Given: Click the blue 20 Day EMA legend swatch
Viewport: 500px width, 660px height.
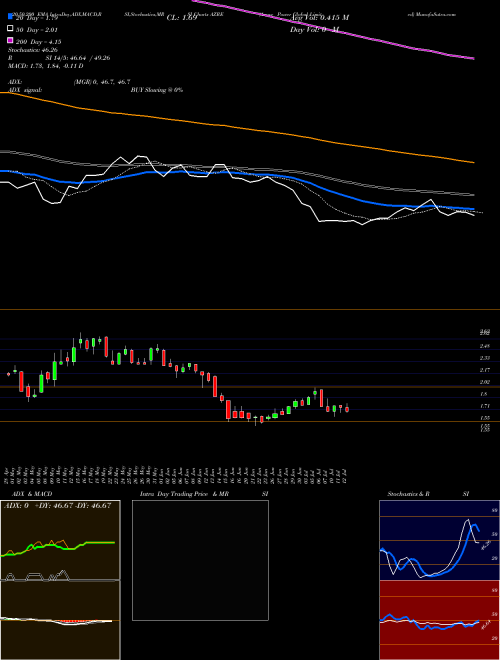Looking at the screenshot, I should [x=11, y=17].
